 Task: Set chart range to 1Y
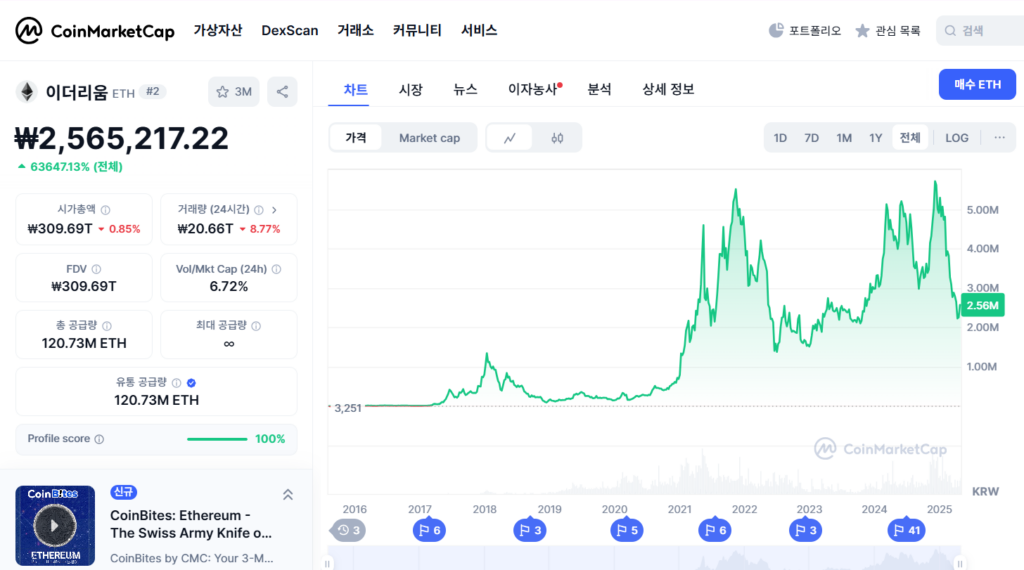pos(876,138)
